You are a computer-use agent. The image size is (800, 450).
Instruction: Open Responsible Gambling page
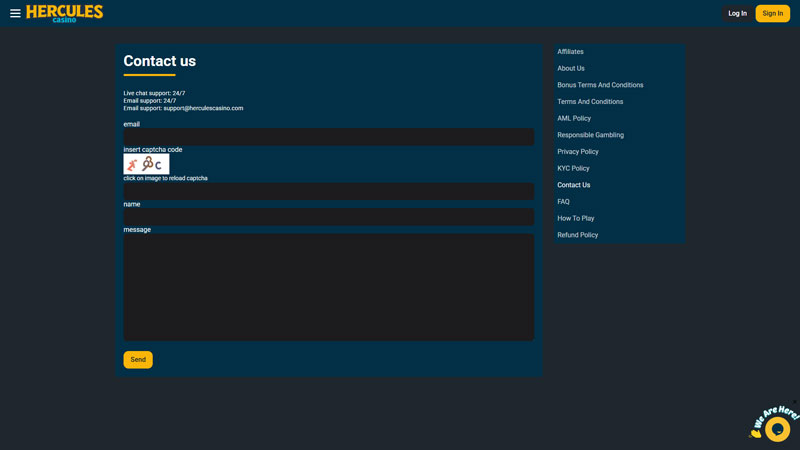coord(590,135)
